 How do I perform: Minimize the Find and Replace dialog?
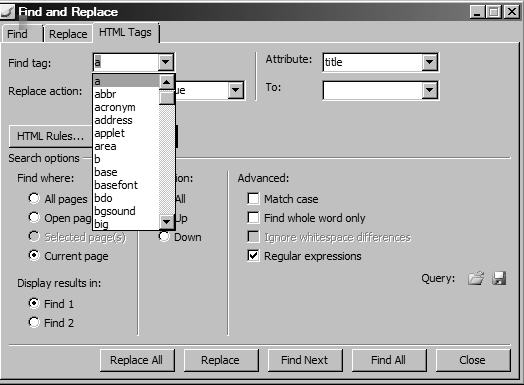pos(477,12)
